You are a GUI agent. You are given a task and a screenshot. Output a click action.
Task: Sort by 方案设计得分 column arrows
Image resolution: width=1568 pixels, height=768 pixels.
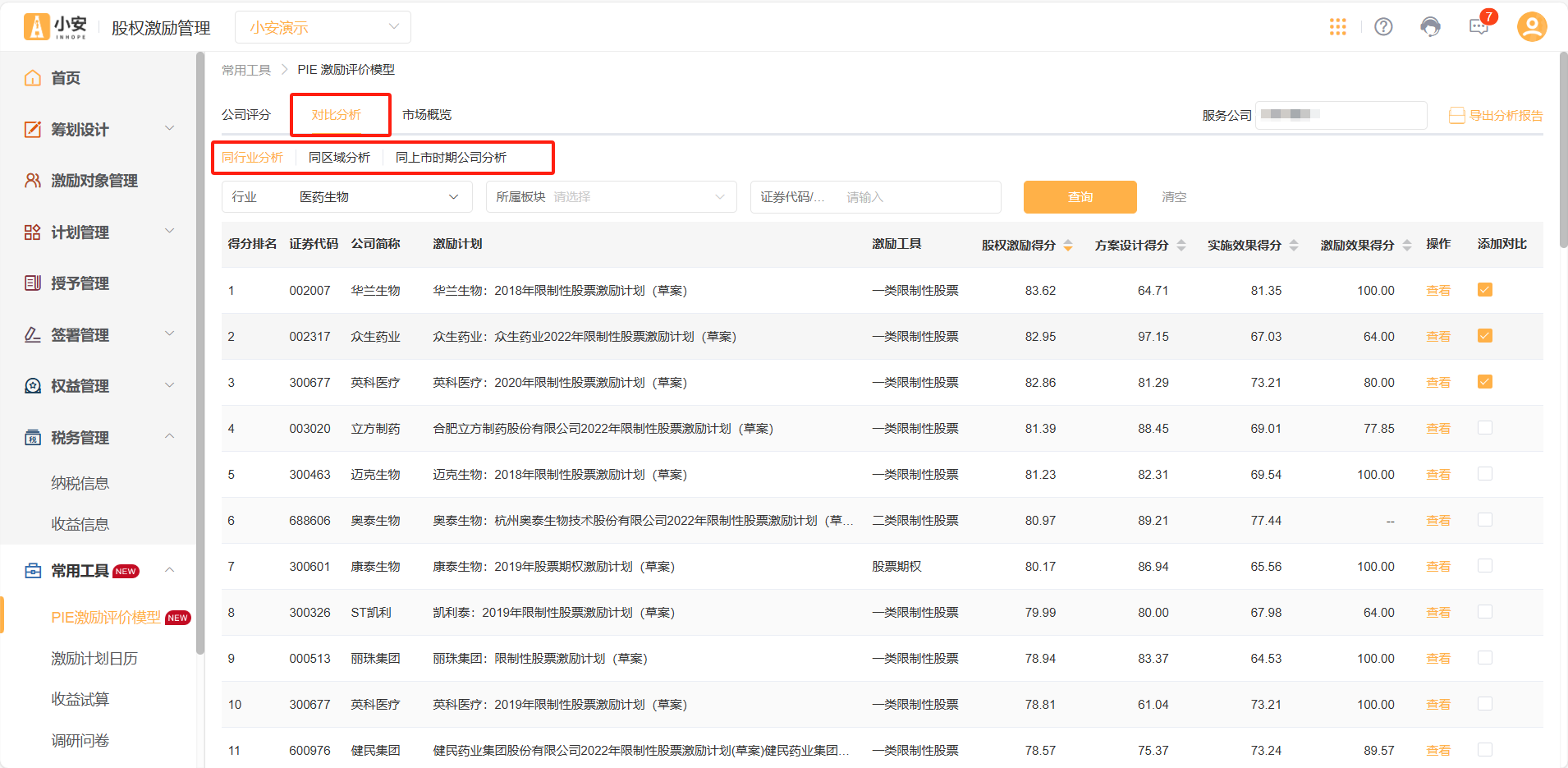tap(1181, 245)
